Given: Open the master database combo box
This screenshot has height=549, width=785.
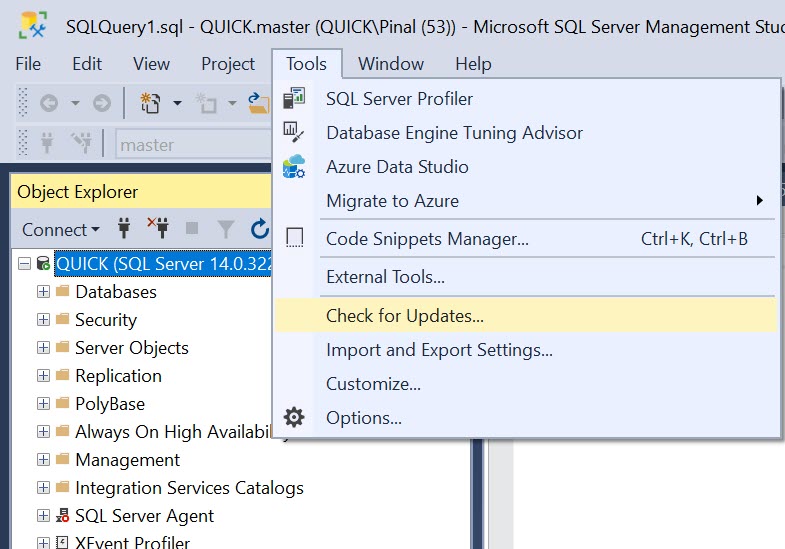Looking at the screenshot, I should click(x=193, y=145).
